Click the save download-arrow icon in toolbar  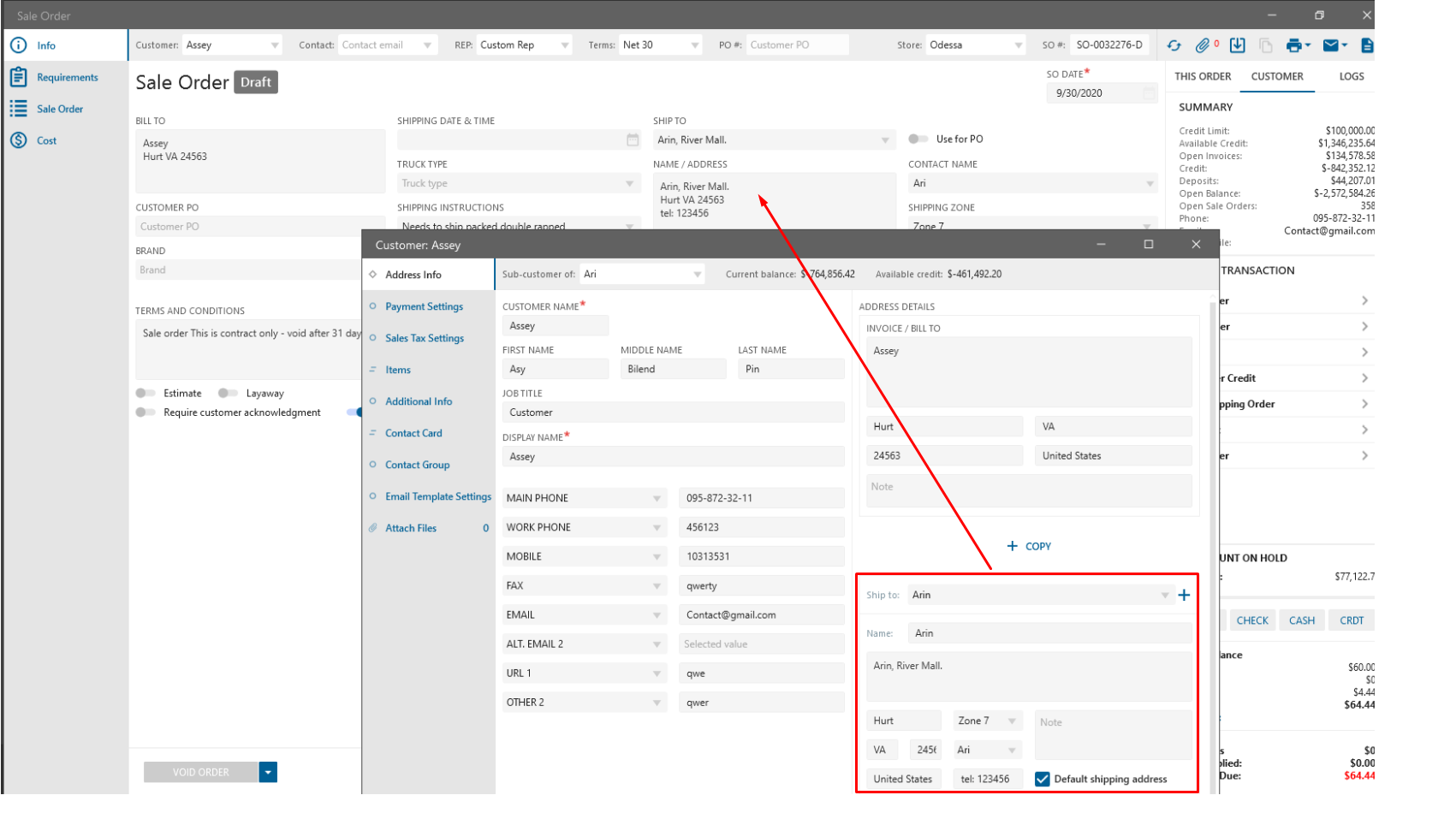pos(1237,45)
